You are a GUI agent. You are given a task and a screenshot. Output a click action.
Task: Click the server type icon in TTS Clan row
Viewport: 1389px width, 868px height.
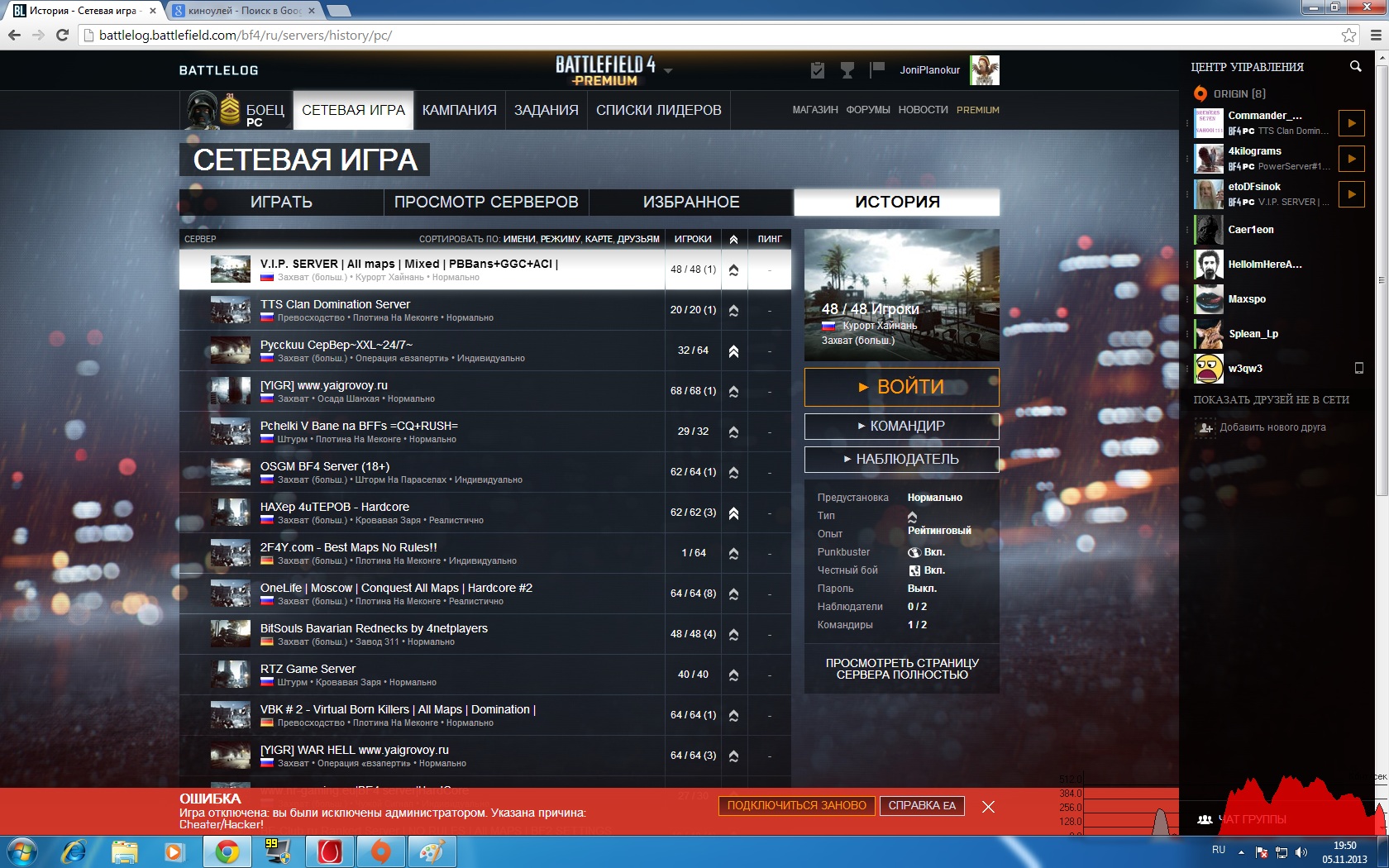pos(733,311)
